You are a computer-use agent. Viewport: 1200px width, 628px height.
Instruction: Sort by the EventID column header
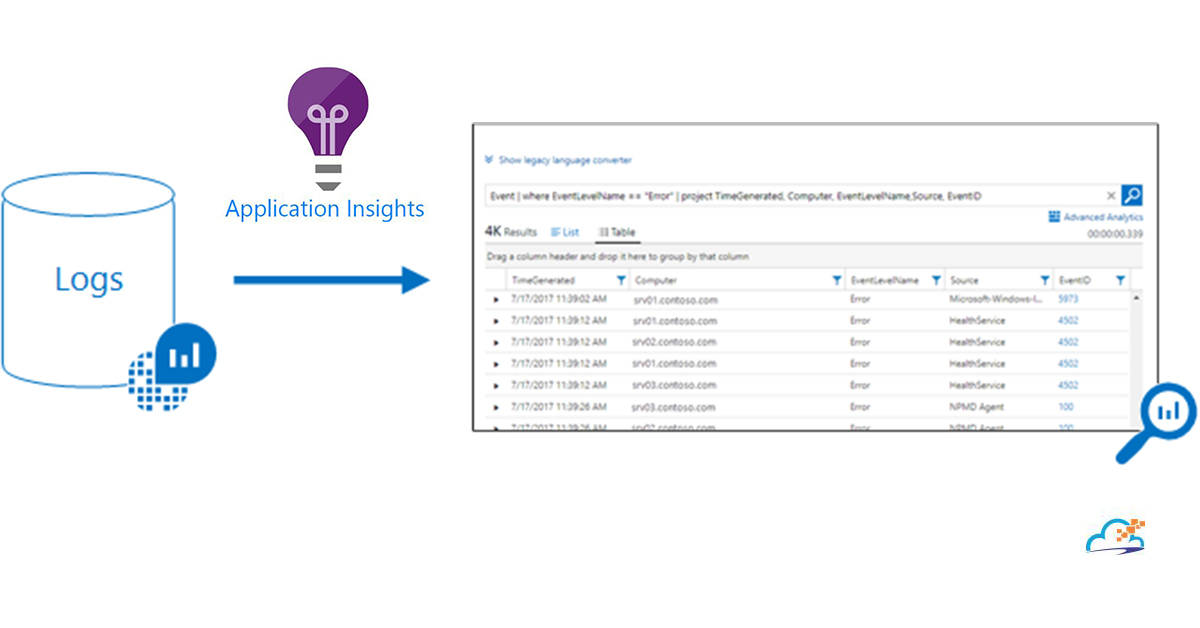coord(1073,281)
